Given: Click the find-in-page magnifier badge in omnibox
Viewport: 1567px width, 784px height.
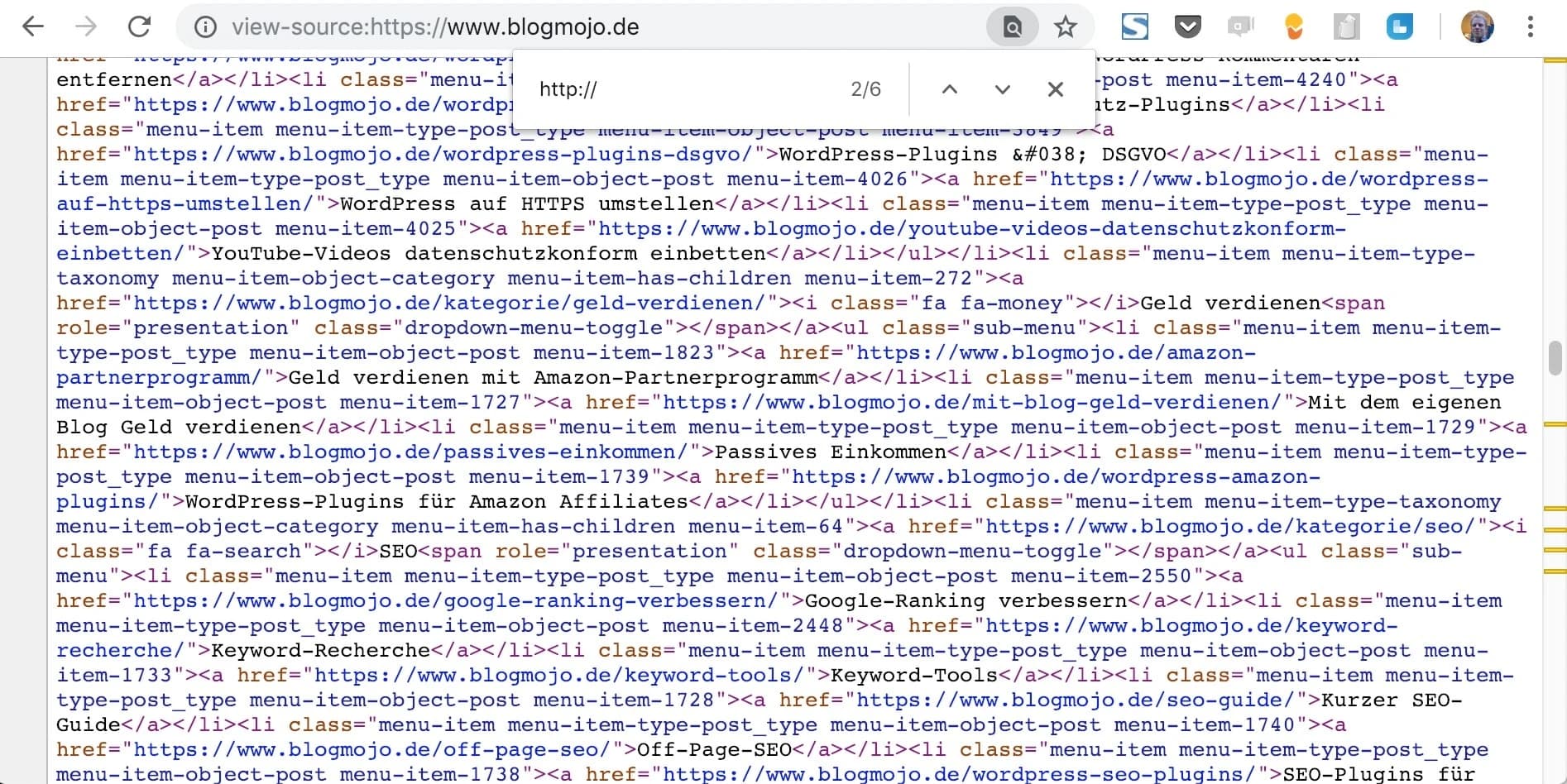Looking at the screenshot, I should [1011, 26].
